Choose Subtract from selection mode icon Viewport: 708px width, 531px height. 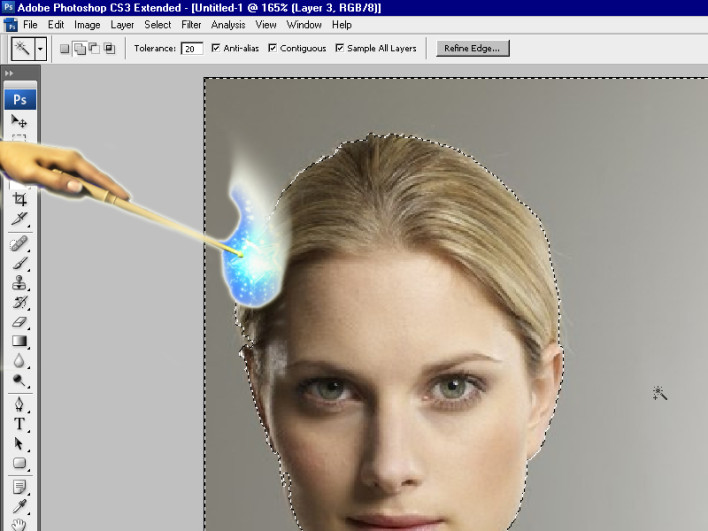coord(94,48)
